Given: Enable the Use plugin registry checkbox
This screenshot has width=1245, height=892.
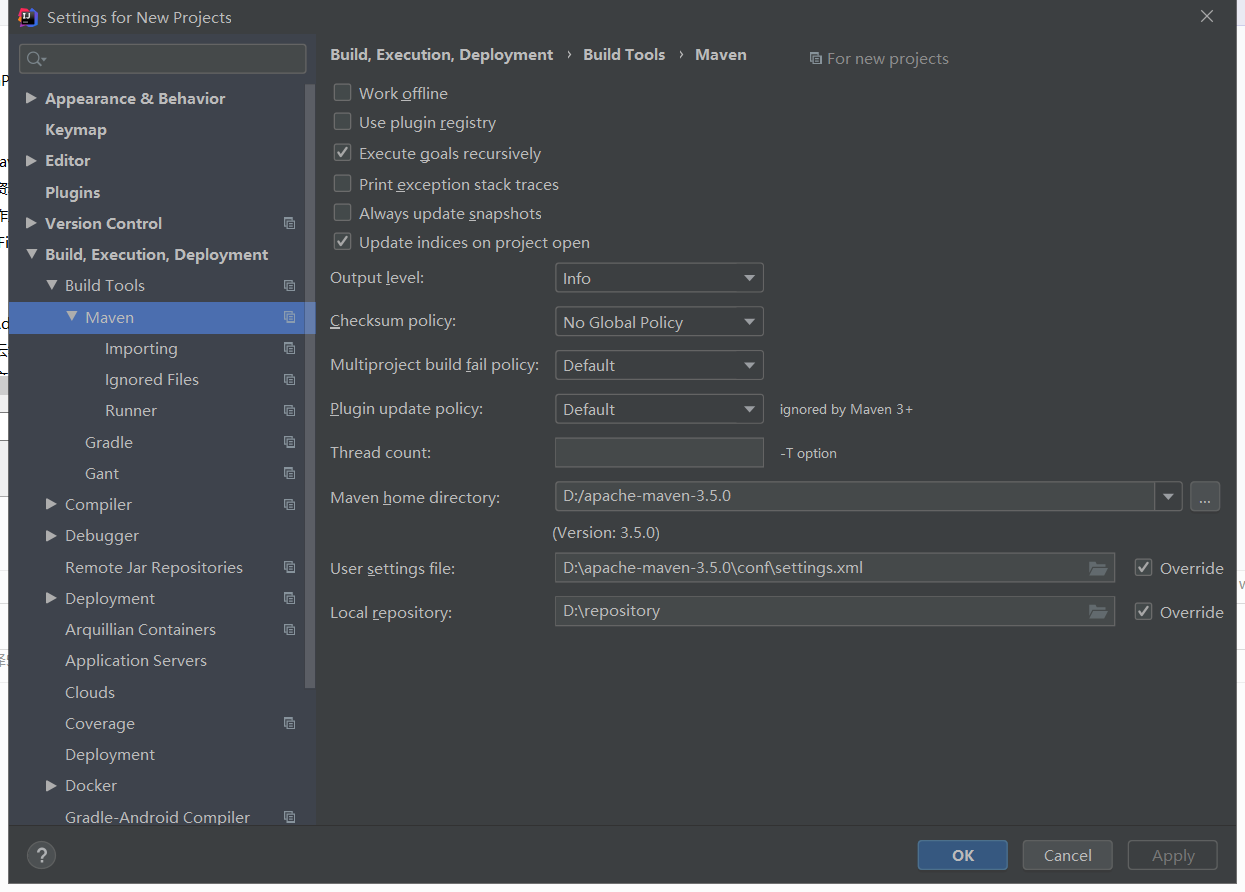Looking at the screenshot, I should 342,122.
